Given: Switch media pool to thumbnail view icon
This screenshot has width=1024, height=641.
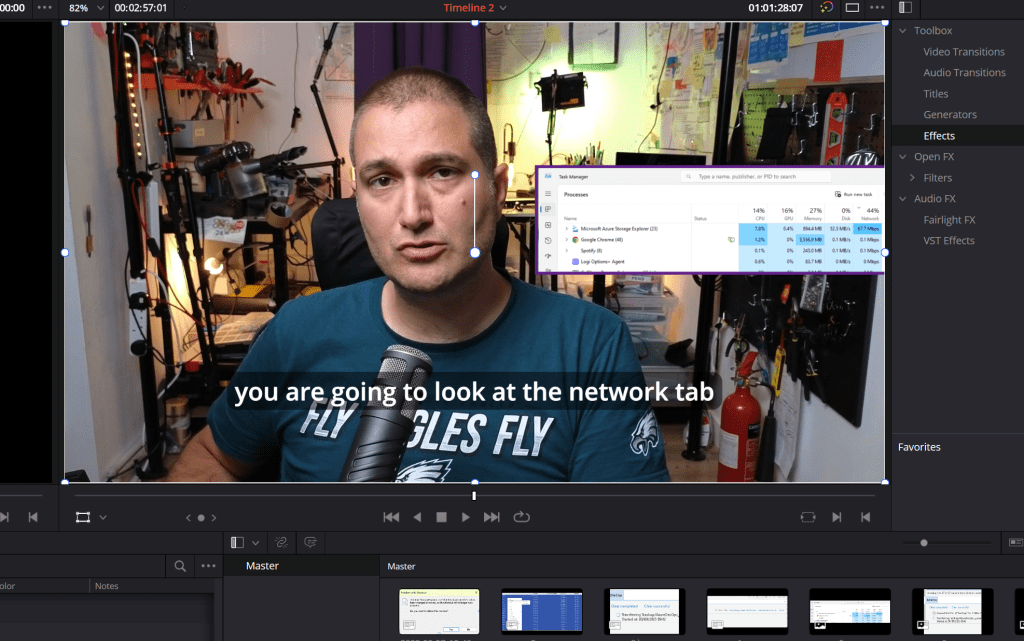Looking at the screenshot, I should coord(1016,542).
